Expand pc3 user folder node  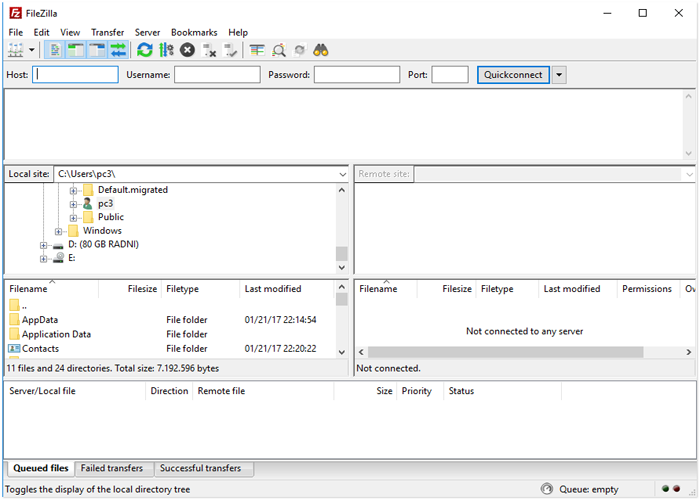(x=73, y=204)
